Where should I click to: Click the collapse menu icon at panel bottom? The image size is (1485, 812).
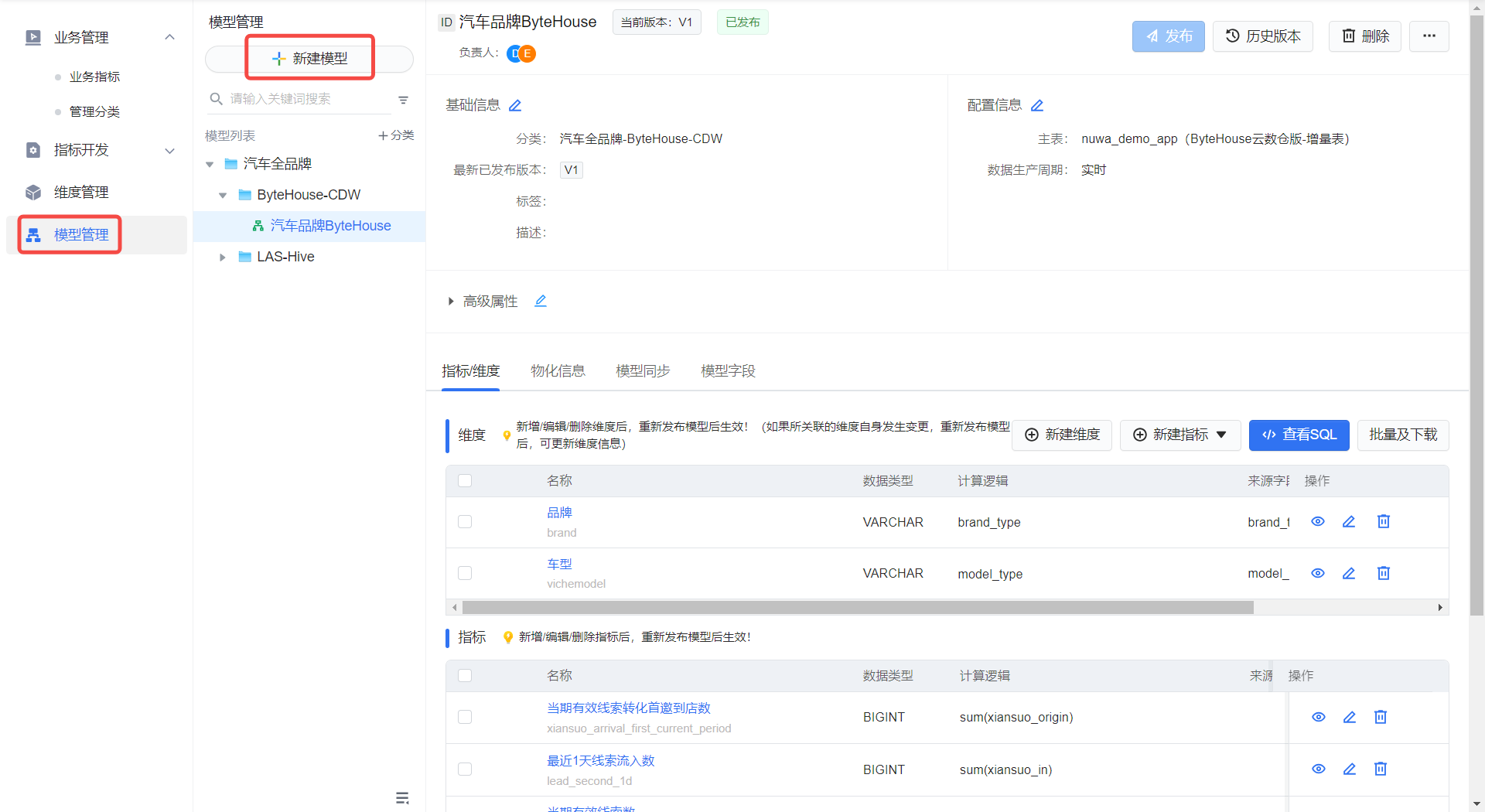coord(402,798)
